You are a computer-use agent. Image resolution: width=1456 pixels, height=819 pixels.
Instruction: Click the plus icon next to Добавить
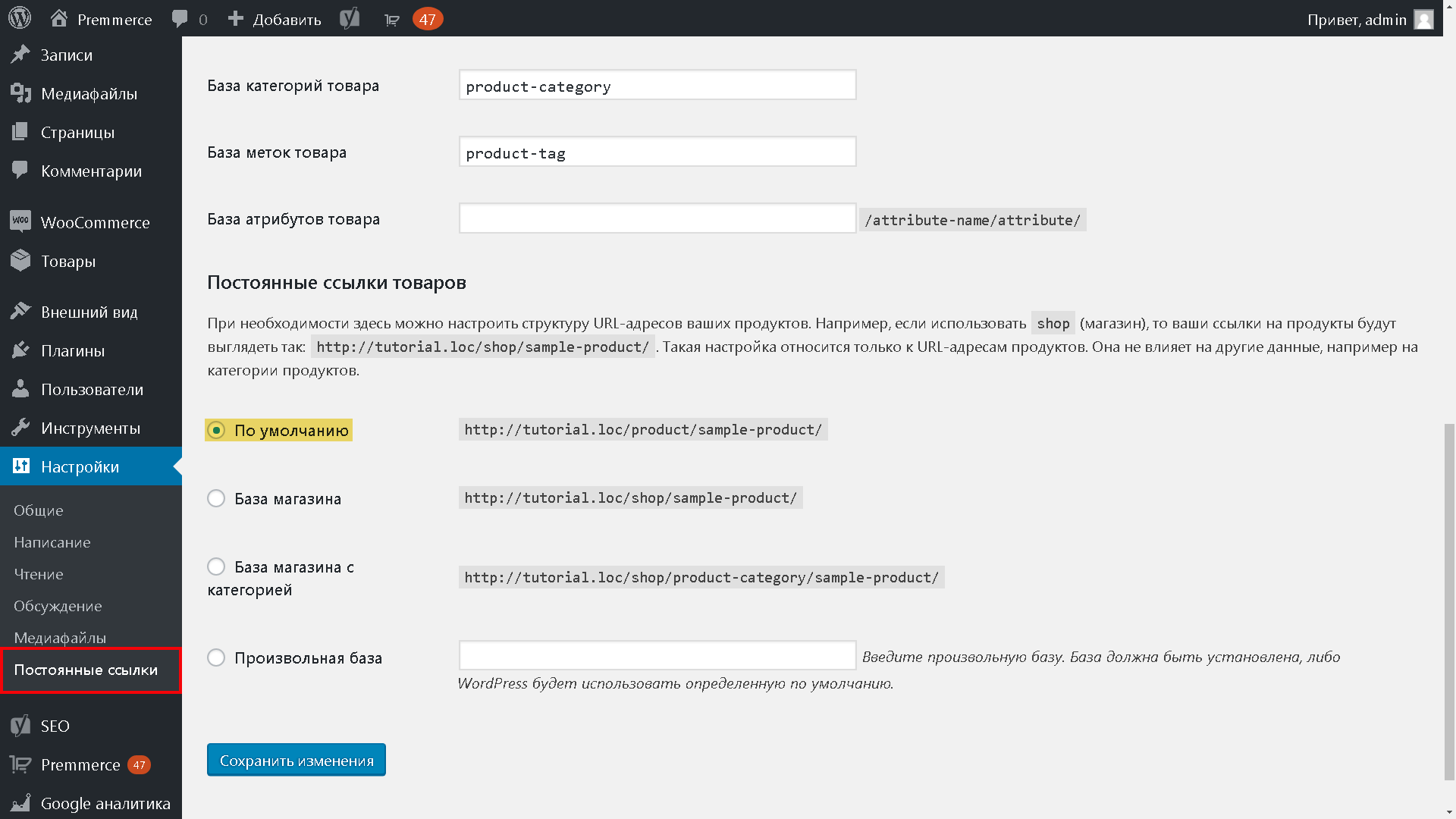(236, 18)
